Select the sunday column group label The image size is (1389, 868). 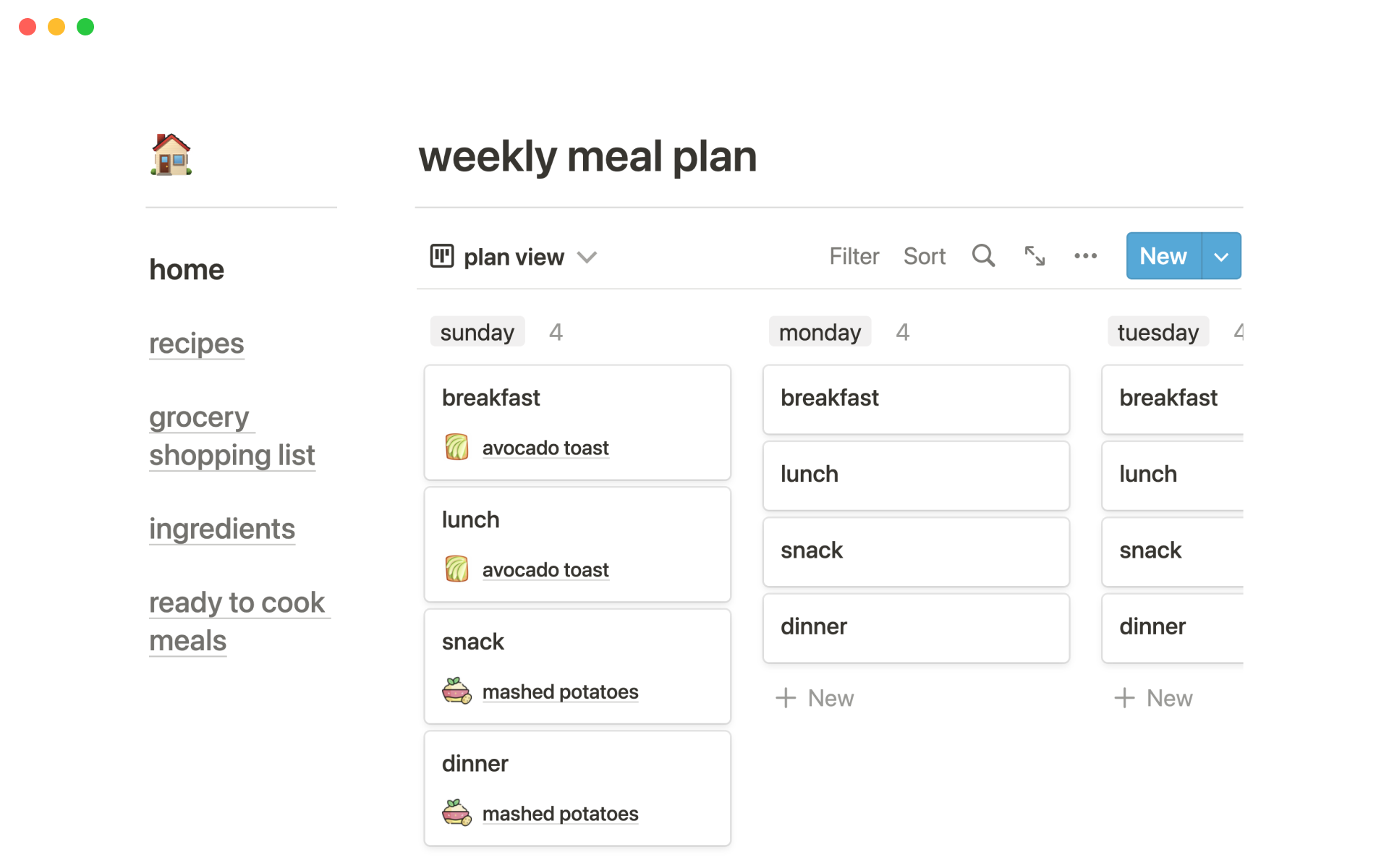point(477,332)
